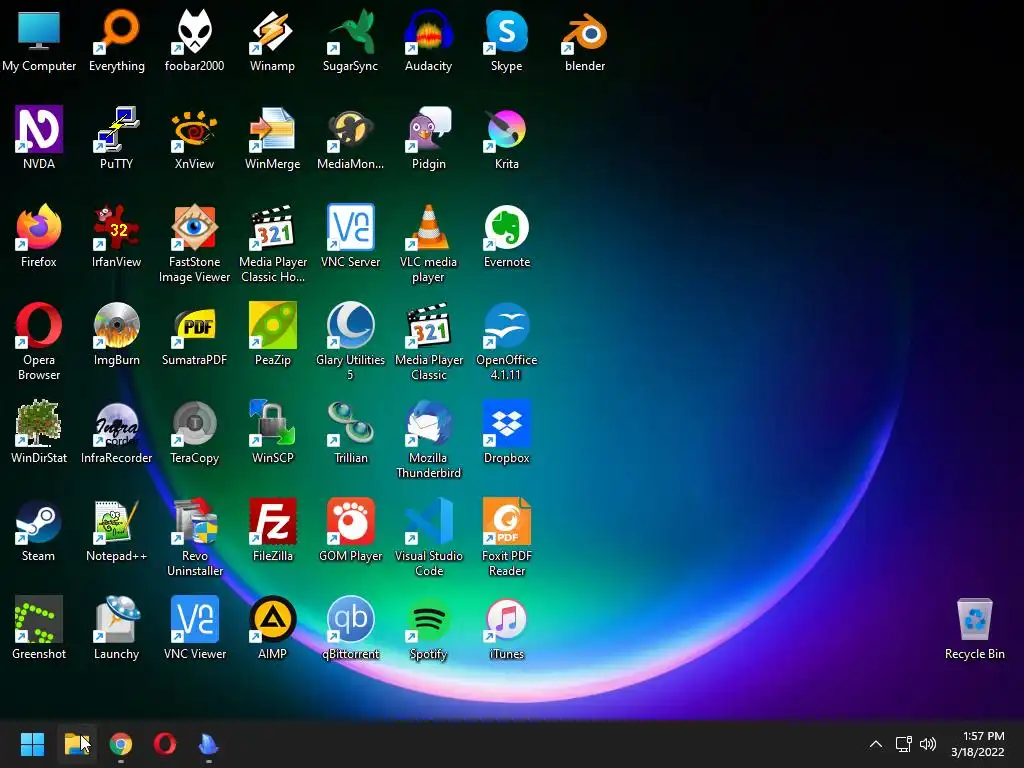
Task: Click the OpenOffice 4.1.11 icon
Action: coord(507,325)
